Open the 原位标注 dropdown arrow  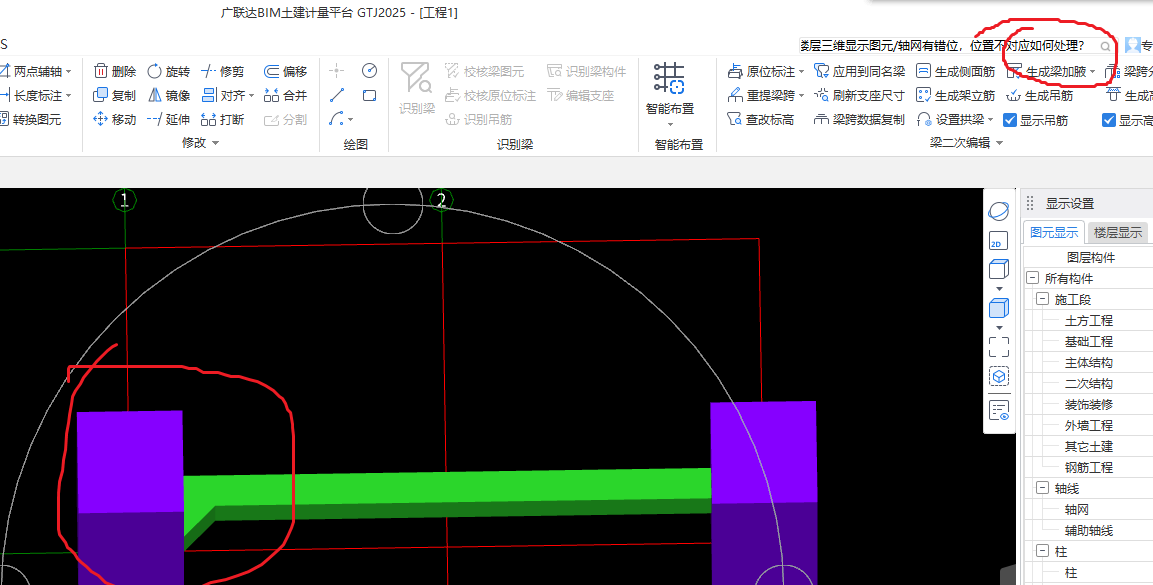[800, 72]
